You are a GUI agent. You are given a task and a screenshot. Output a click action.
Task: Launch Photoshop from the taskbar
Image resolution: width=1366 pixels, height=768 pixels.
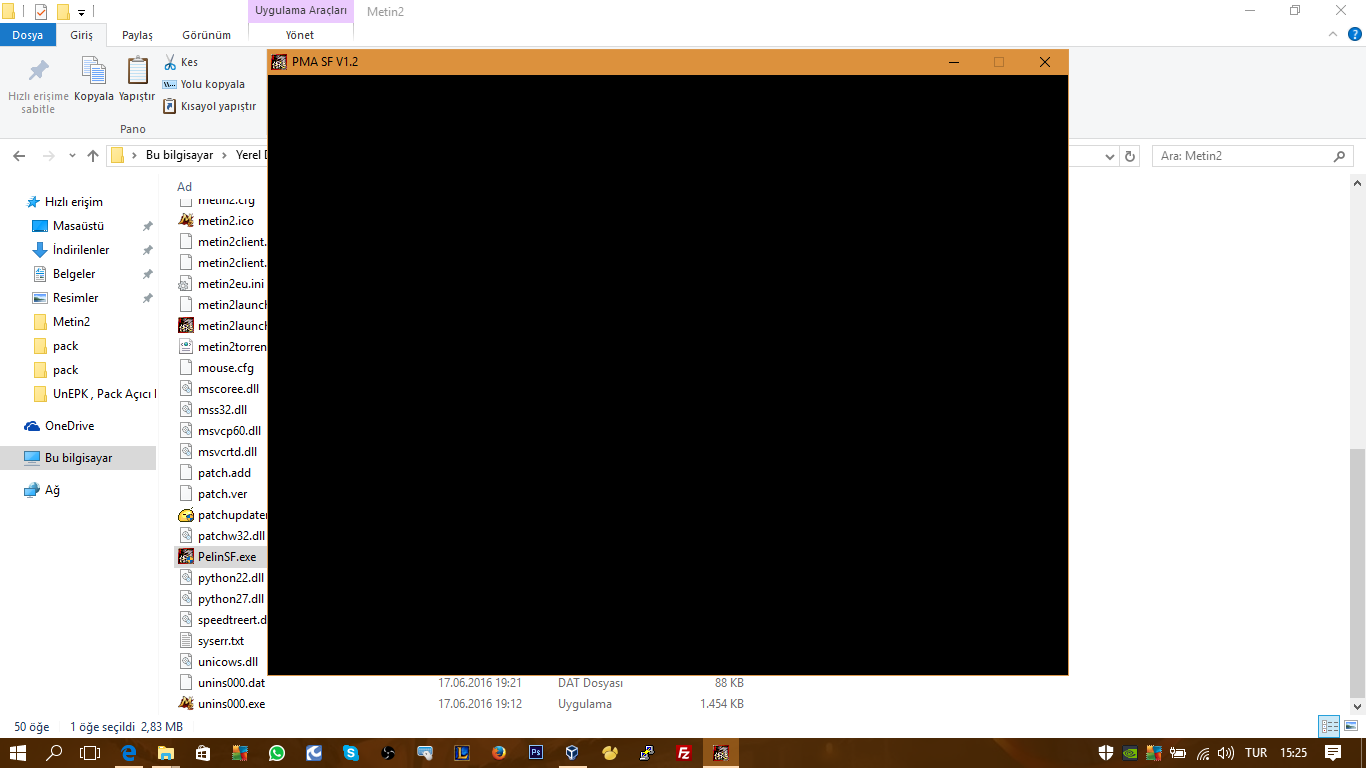click(535, 753)
